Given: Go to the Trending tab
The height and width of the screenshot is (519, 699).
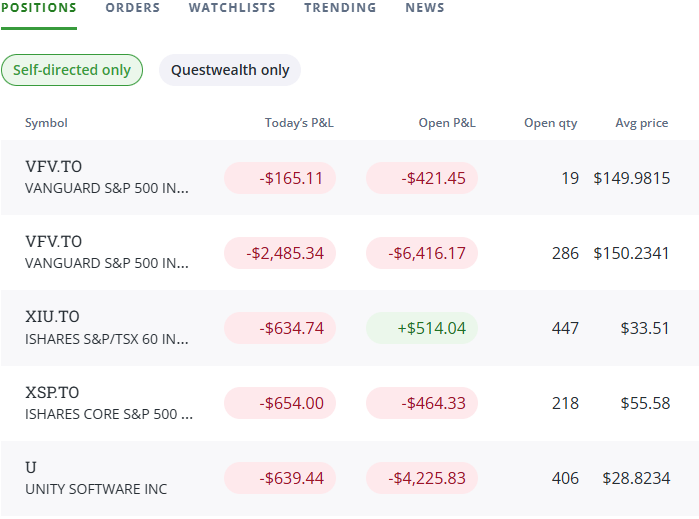Looking at the screenshot, I should point(340,8).
